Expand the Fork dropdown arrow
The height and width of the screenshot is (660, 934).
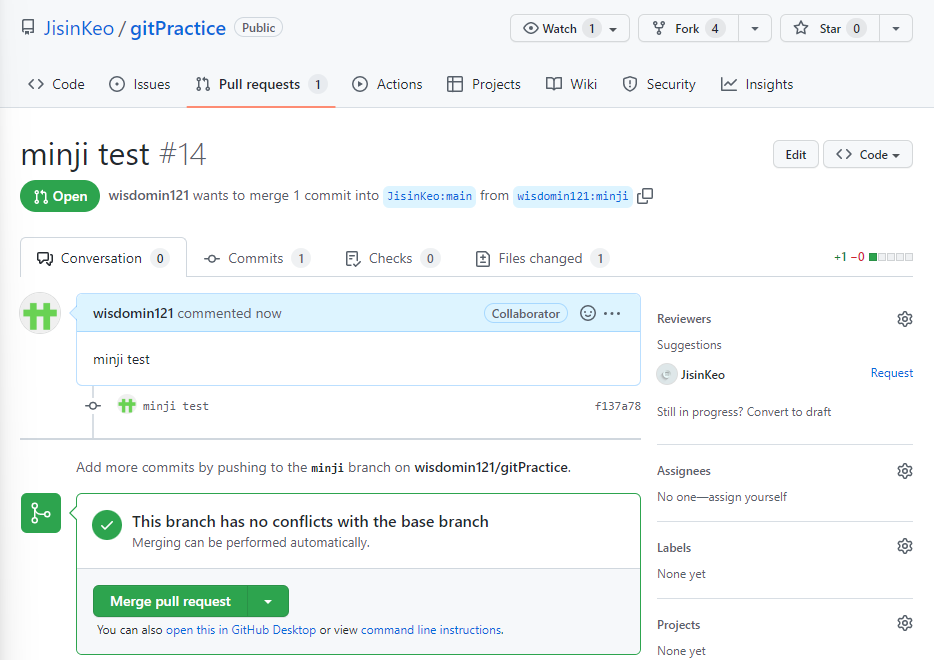pyautogui.click(x=755, y=29)
